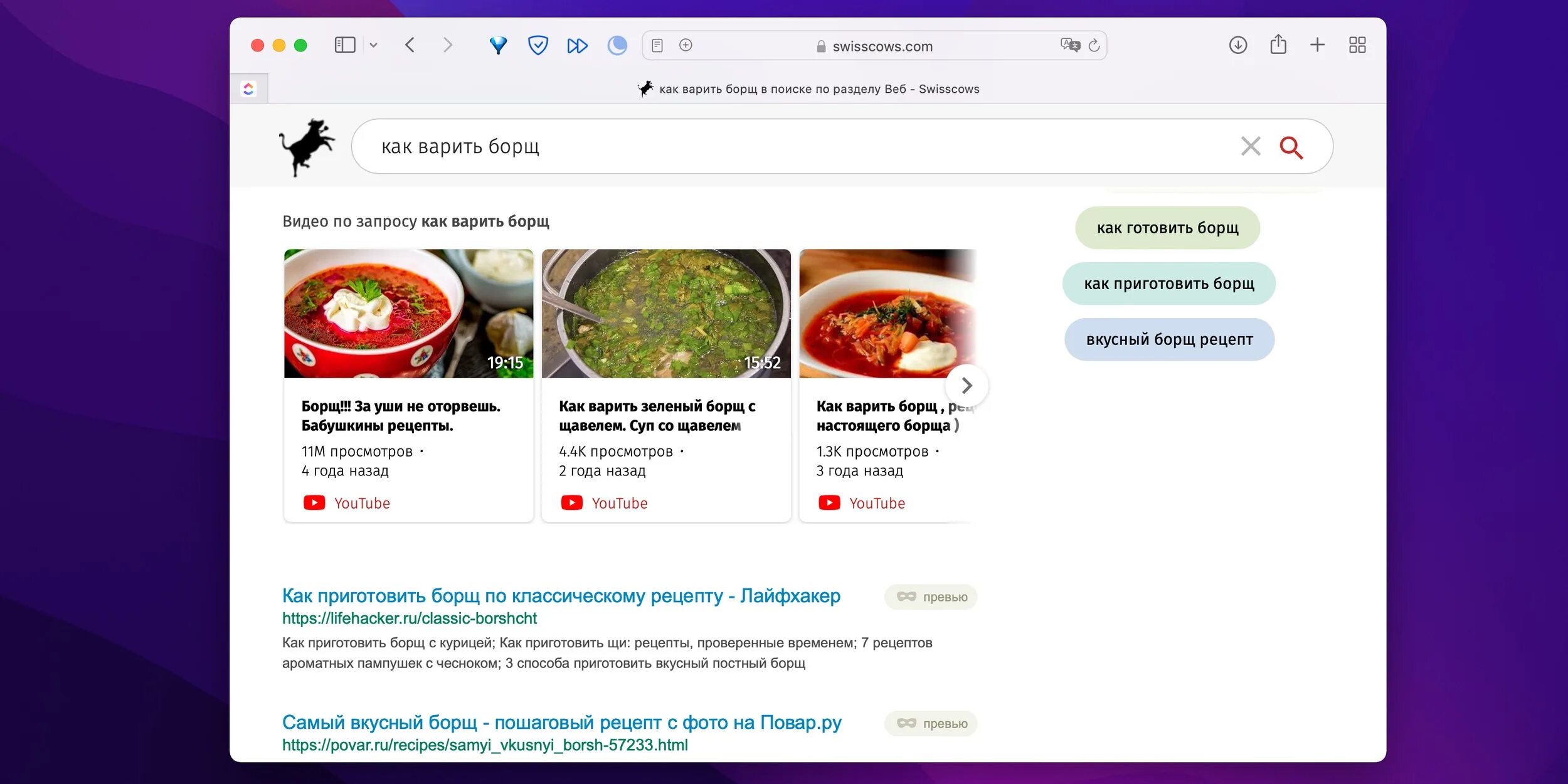
Task: Click the clear search field X icon
Action: click(x=1250, y=146)
